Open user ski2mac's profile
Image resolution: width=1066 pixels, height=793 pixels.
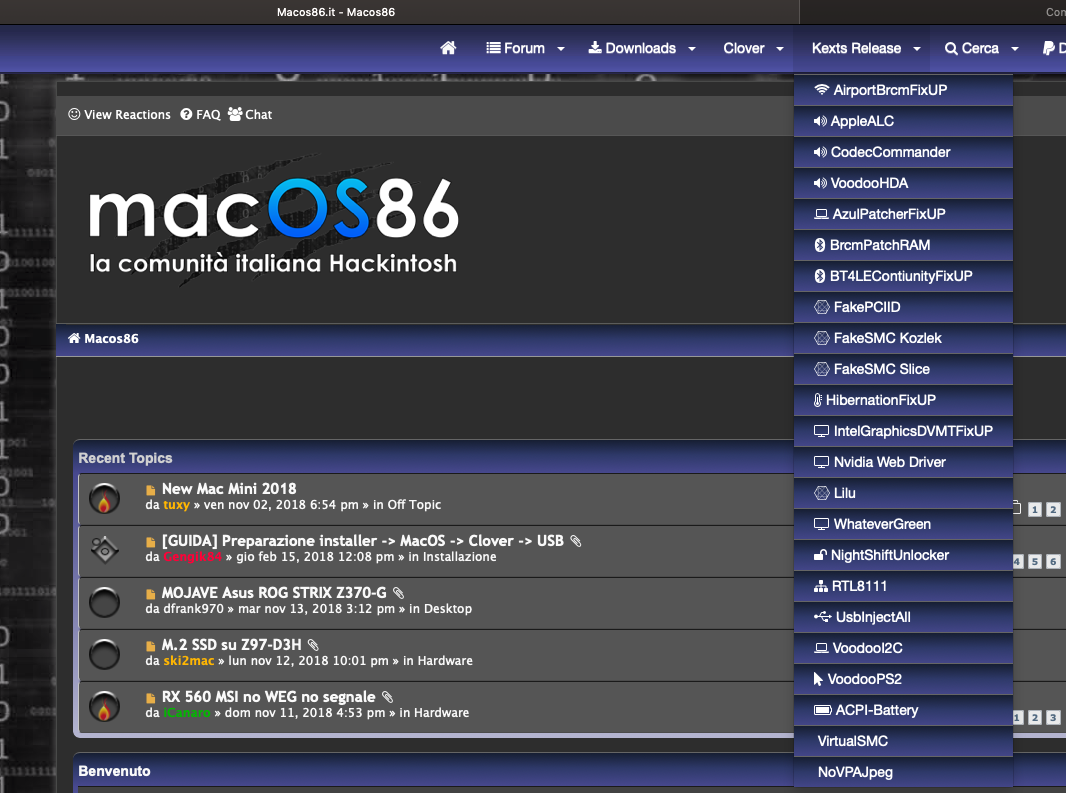coord(188,661)
